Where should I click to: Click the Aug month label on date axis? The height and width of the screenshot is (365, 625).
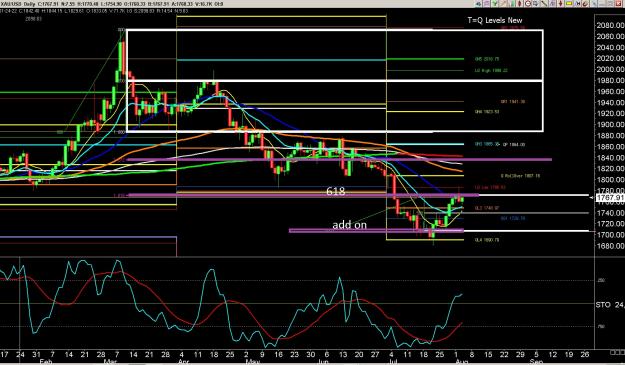[x=461, y=361]
